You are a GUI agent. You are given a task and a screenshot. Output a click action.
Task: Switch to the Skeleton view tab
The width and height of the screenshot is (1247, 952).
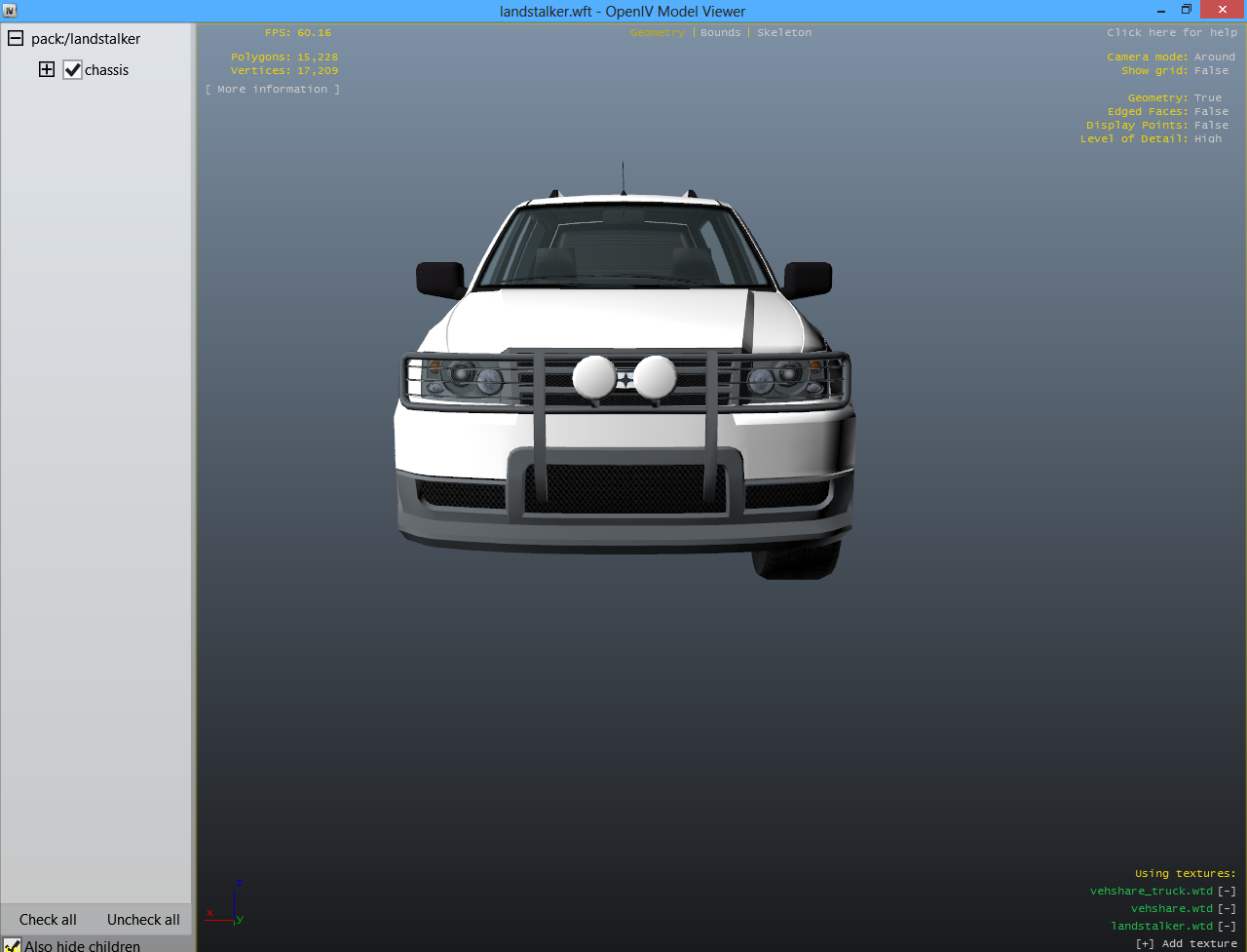click(783, 33)
